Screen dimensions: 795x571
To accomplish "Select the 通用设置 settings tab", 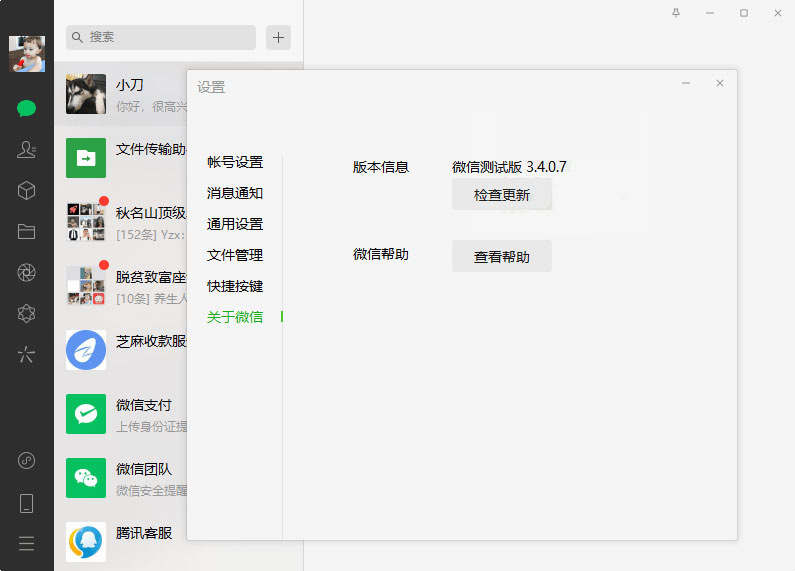I will 235,224.
